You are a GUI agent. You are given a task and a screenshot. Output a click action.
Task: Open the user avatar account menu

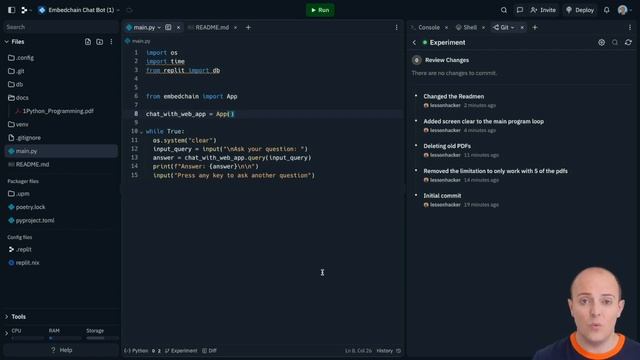(x=623, y=10)
